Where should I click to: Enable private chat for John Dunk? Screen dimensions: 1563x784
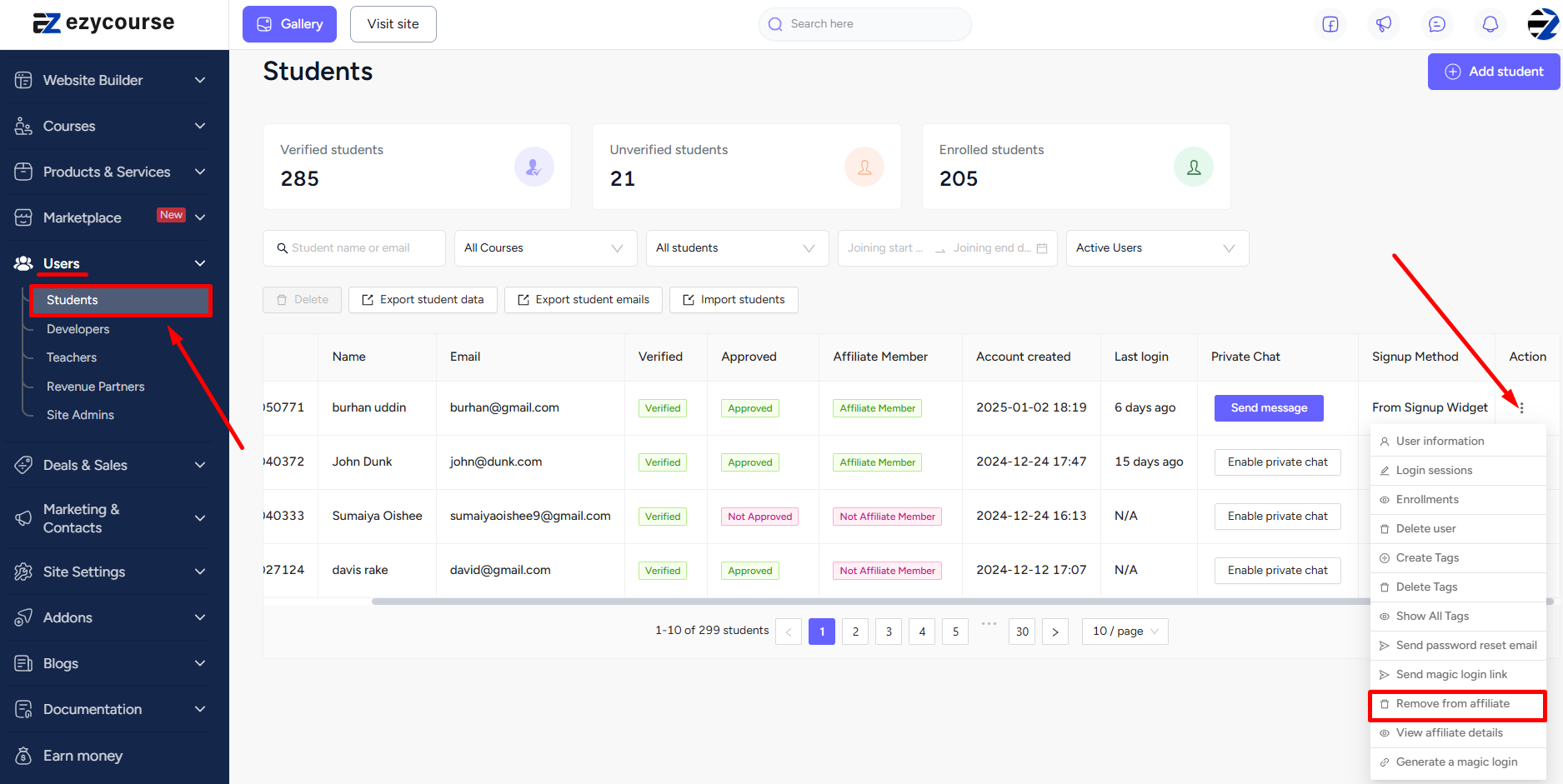[1277, 462]
